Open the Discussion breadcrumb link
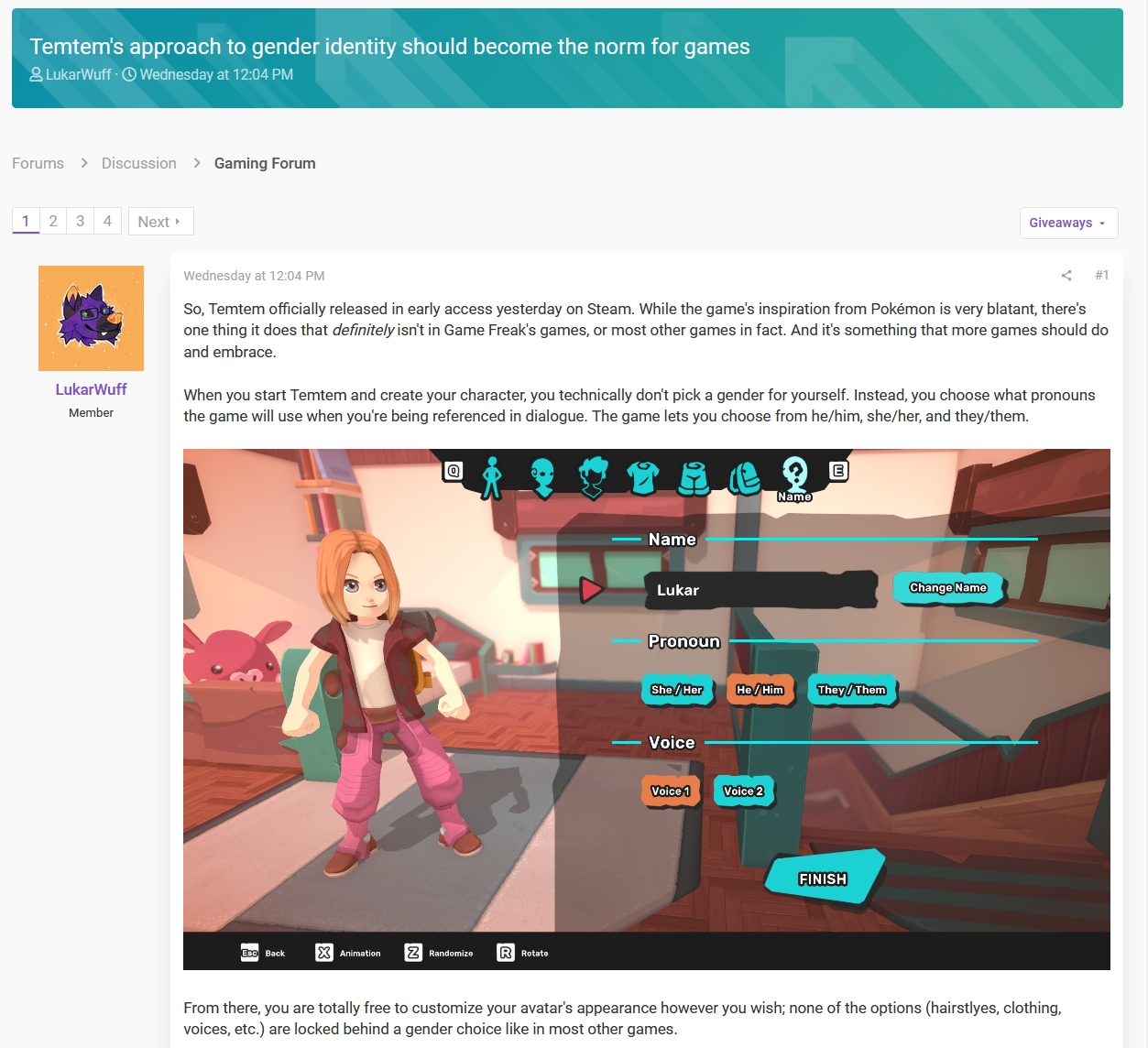Screen dimensions: 1148x1048 pyautogui.click(x=139, y=163)
